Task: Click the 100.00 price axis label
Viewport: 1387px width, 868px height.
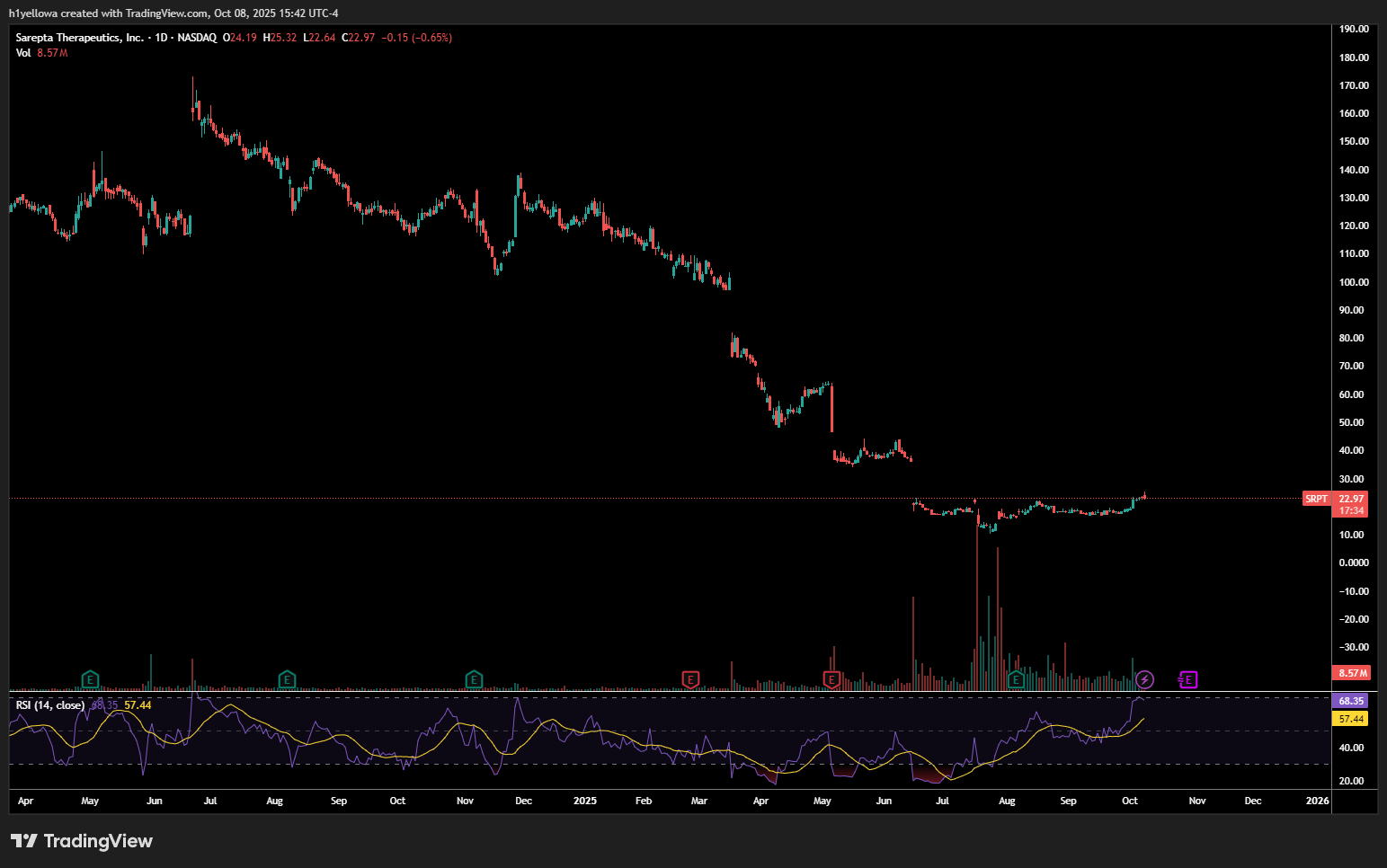Action: point(1354,282)
